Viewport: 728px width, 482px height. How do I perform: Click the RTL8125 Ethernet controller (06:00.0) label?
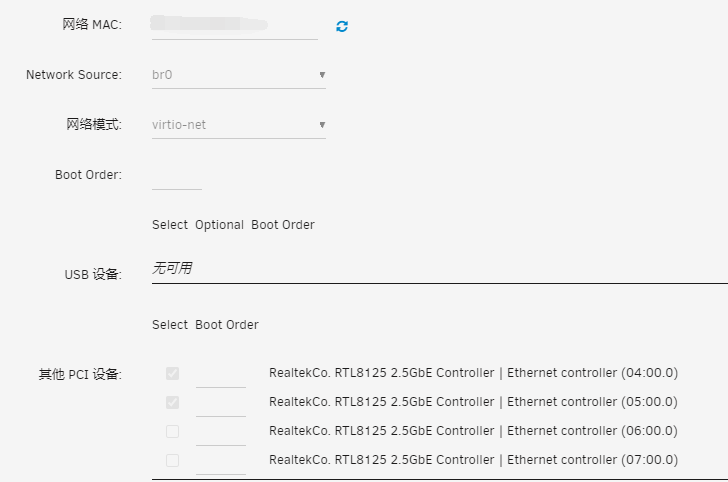coord(473,431)
